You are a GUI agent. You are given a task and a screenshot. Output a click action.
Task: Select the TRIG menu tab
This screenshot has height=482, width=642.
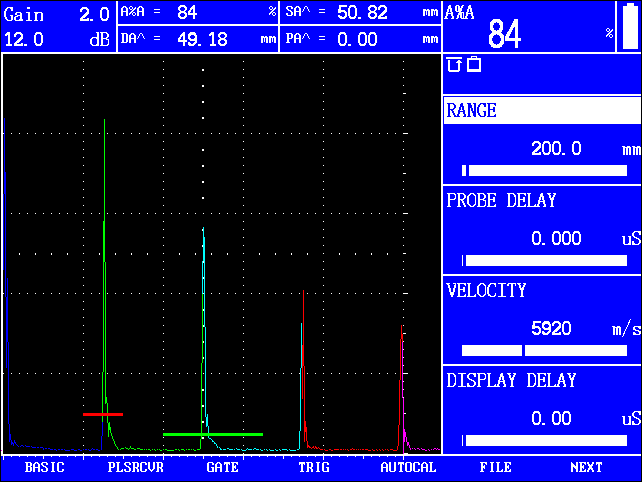pyautogui.click(x=313, y=467)
